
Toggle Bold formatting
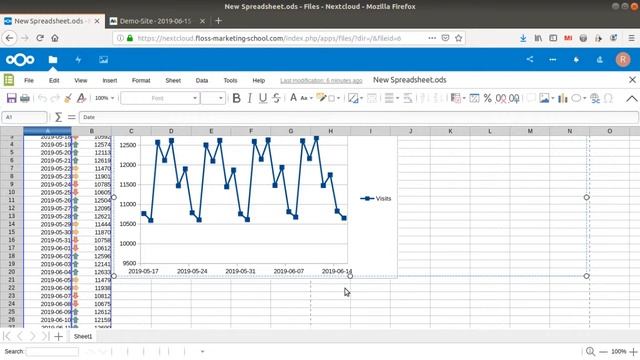tap(236, 98)
